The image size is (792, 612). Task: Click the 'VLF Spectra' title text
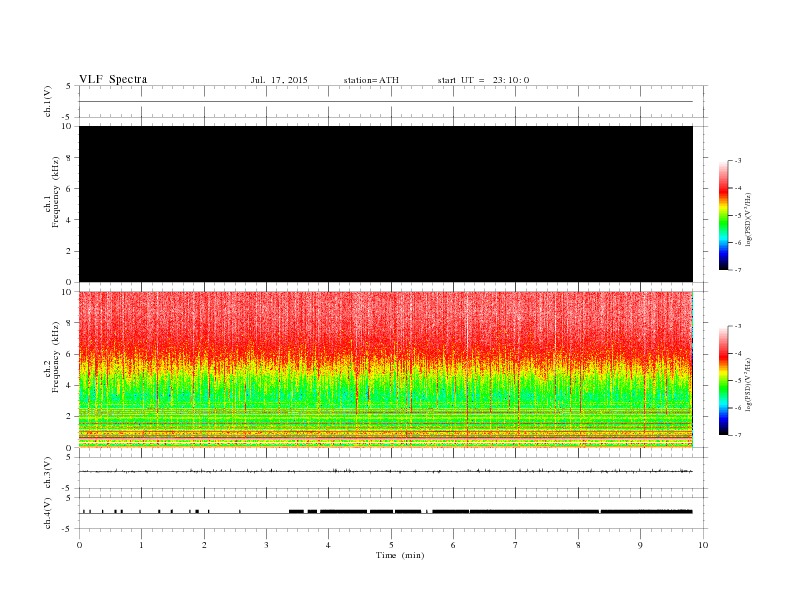[113, 79]
